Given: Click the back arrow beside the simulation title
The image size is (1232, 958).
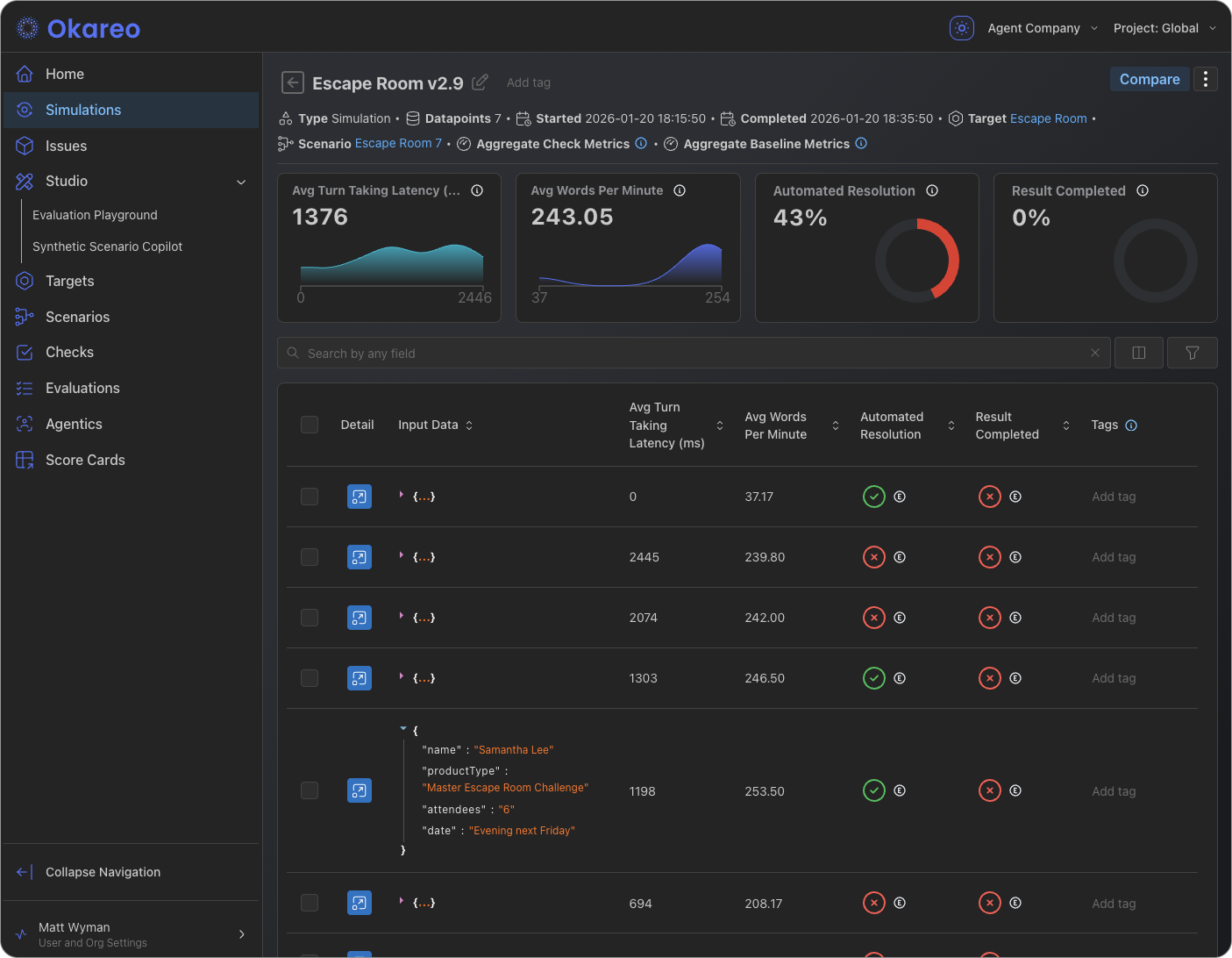Looking at the screenshot, I should coord(292,82).
